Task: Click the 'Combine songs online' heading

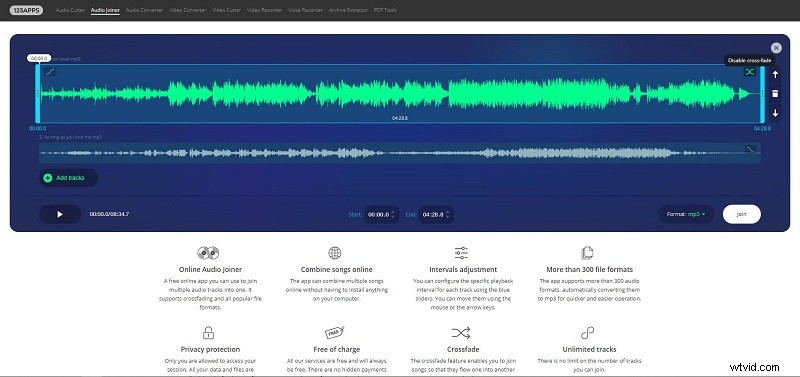Action: (337, 269)
